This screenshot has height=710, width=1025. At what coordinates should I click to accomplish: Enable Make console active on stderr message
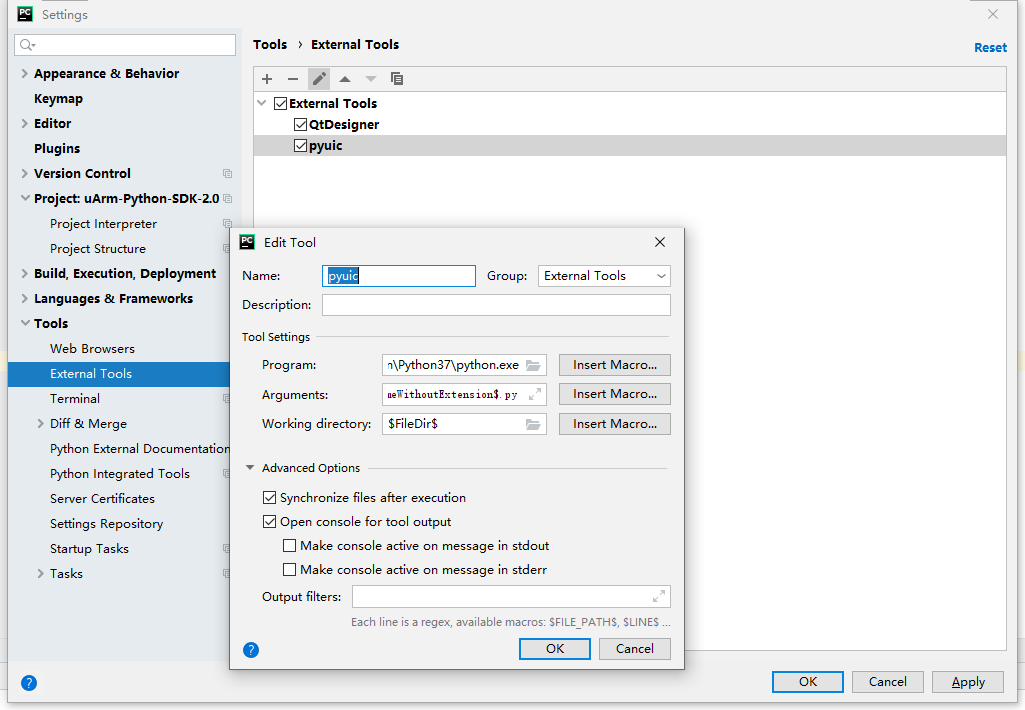coord(290,570)
